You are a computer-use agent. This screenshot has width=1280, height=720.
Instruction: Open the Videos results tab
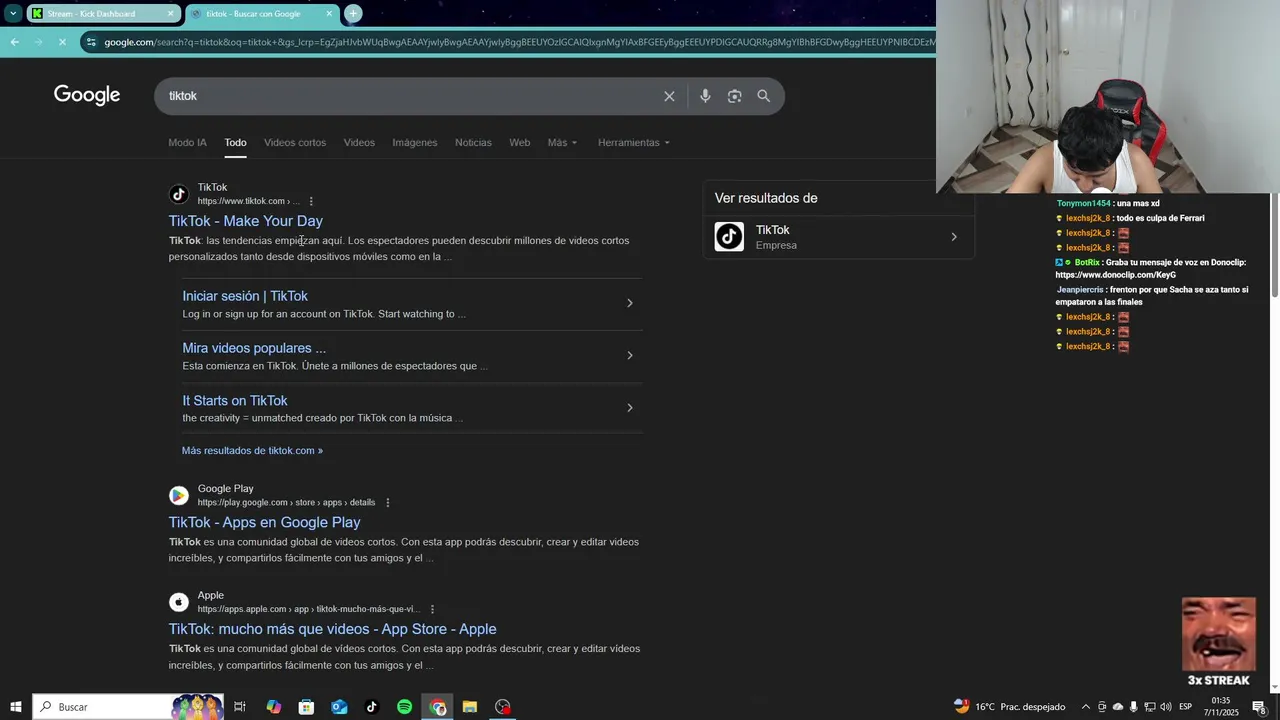point(359,143)
